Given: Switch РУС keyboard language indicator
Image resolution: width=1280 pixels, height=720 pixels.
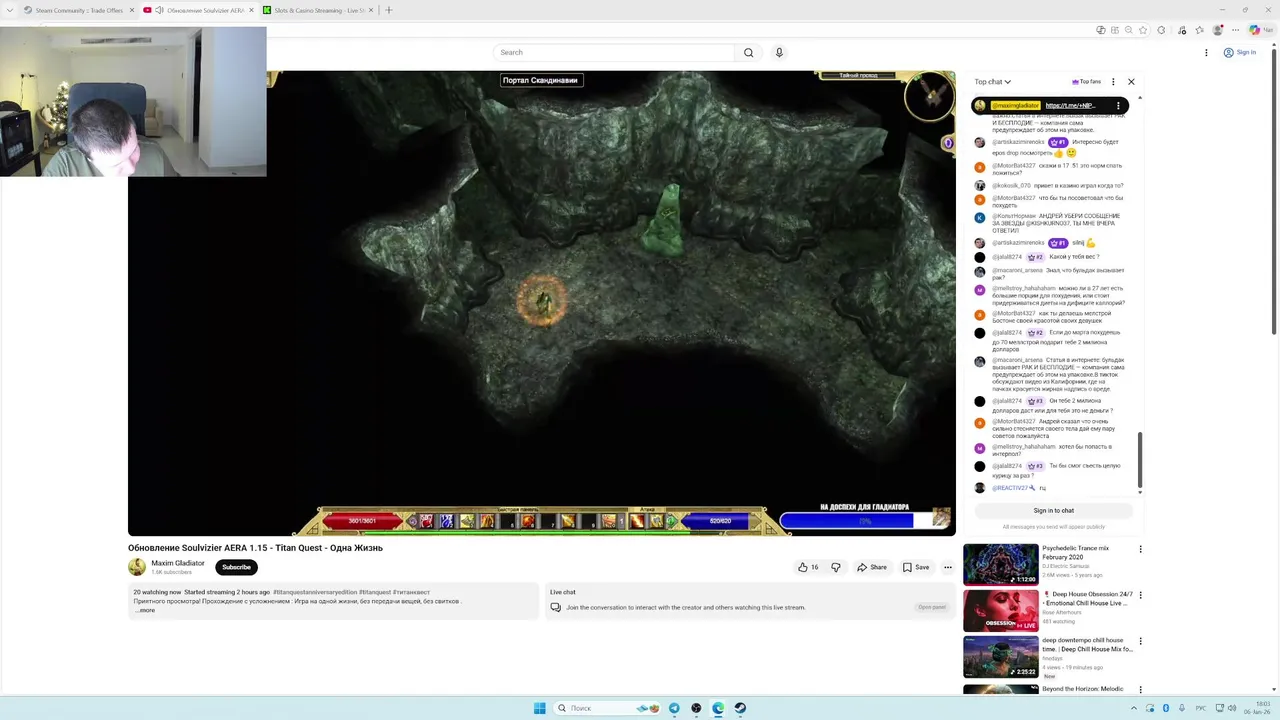Looking at the screenshot, I should (1201, 708).
